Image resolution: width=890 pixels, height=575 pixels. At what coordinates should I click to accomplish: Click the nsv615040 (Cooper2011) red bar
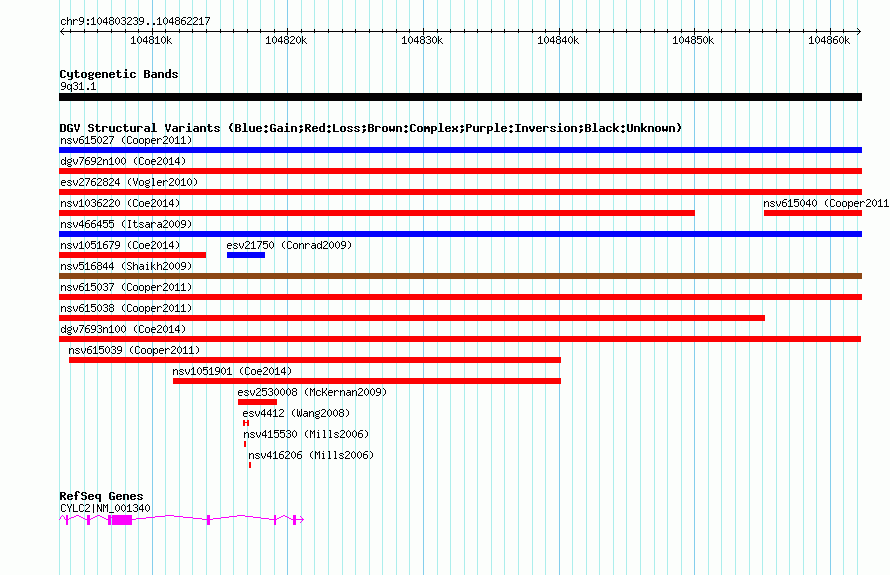point(813,213)
